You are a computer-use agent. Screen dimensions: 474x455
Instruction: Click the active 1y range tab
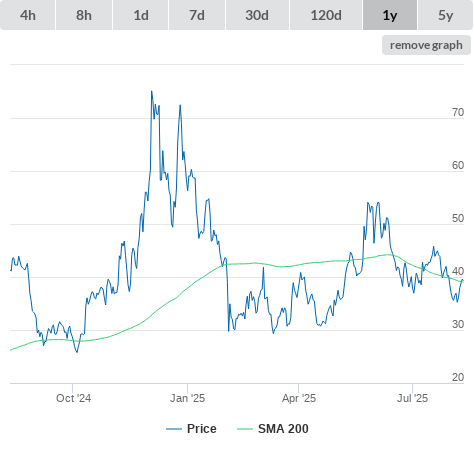(390, 15)
